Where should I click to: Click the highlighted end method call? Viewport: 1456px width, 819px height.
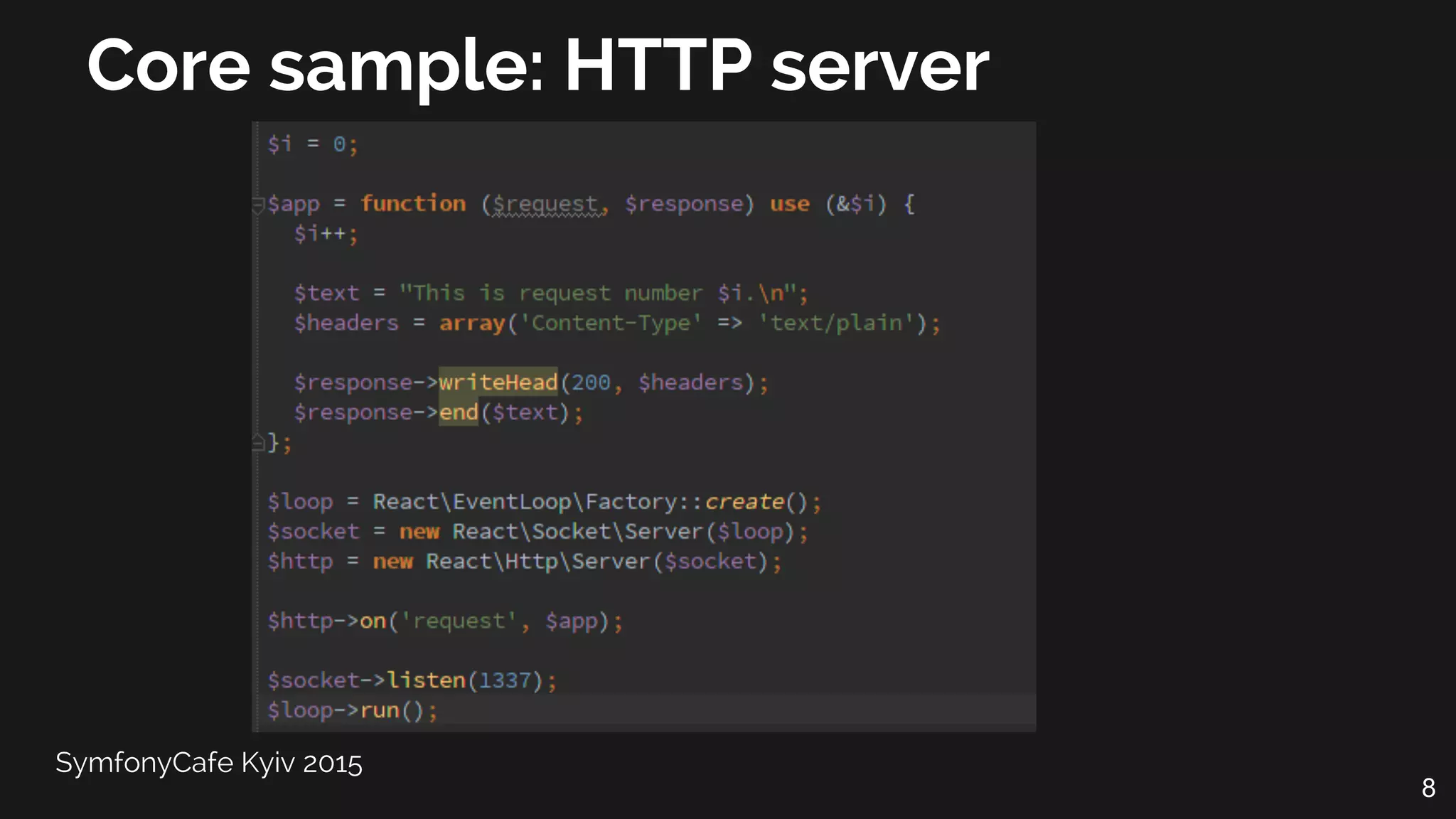tap(459, 412)
